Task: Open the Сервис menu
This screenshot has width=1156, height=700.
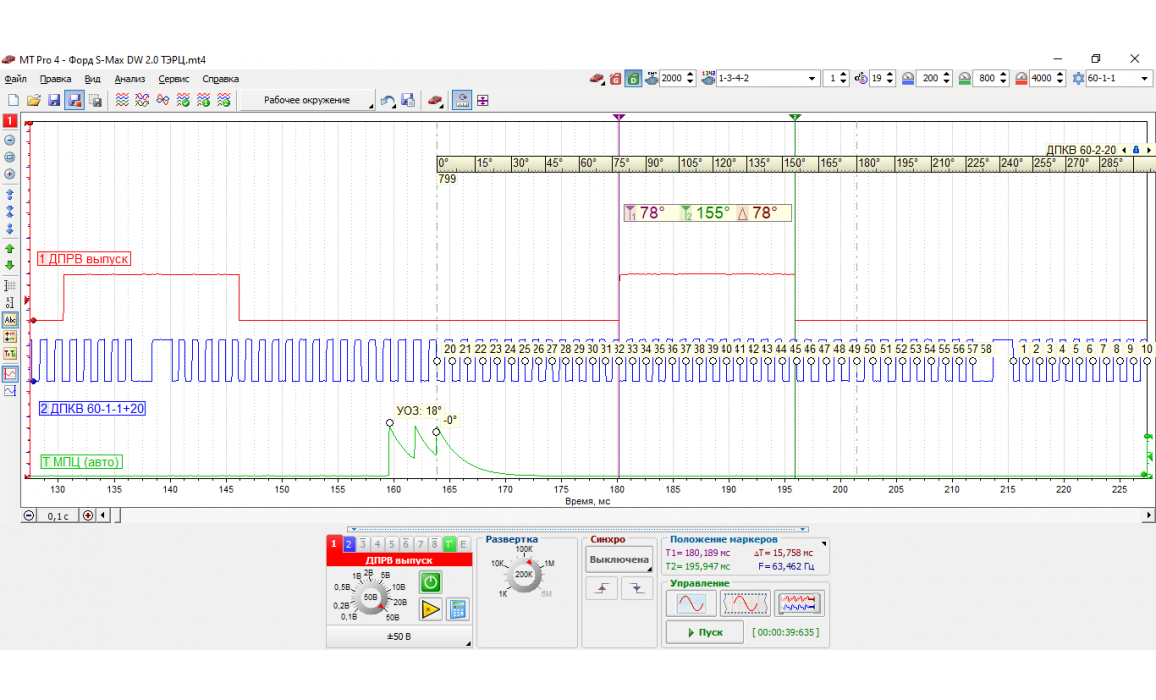Action: (x=174, y=79)
